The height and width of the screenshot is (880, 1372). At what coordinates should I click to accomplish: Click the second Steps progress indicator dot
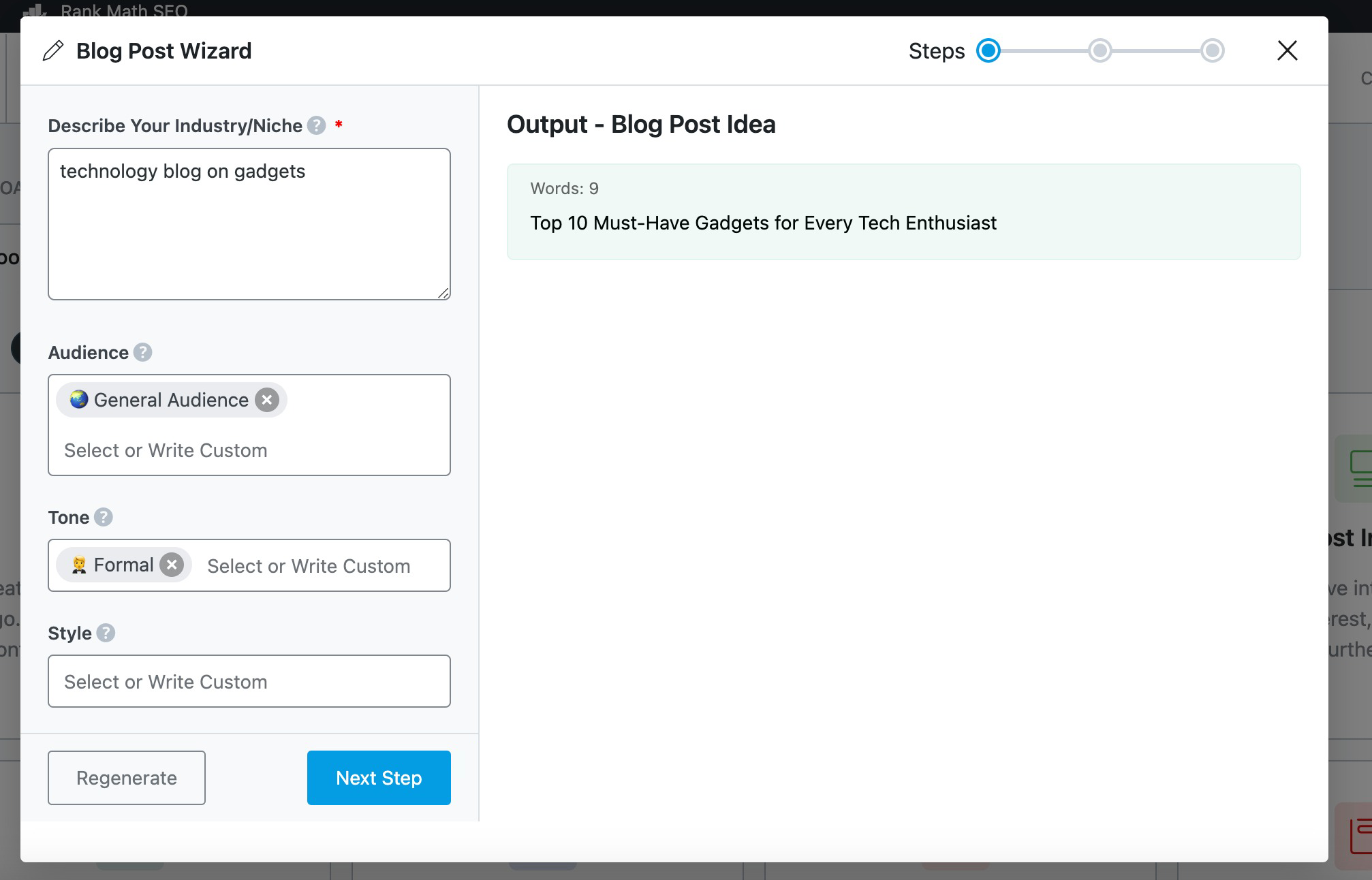point(1099,50)
